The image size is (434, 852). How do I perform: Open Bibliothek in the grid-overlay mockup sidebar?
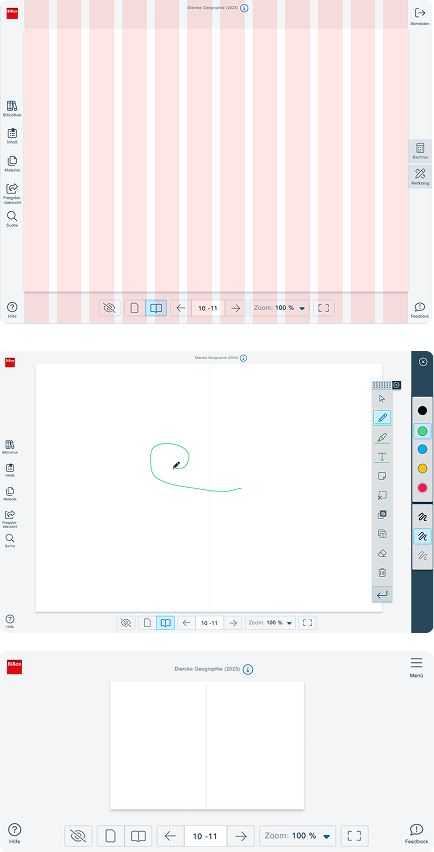(12, 109)
